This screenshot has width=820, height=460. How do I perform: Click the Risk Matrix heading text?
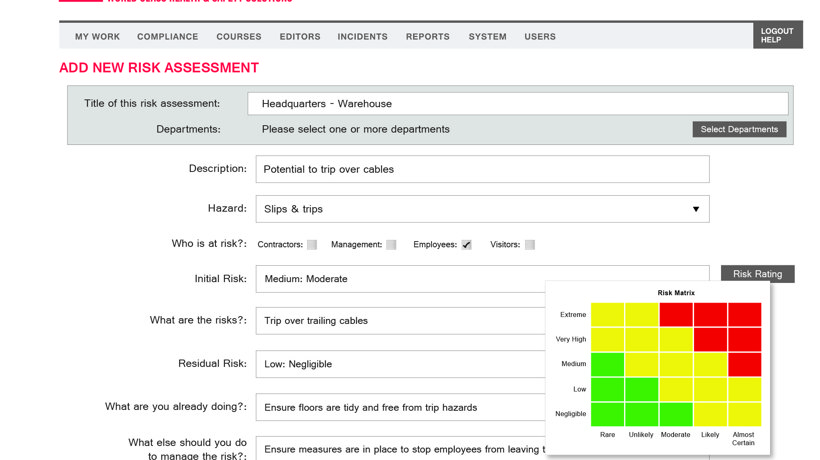(676, 293)
